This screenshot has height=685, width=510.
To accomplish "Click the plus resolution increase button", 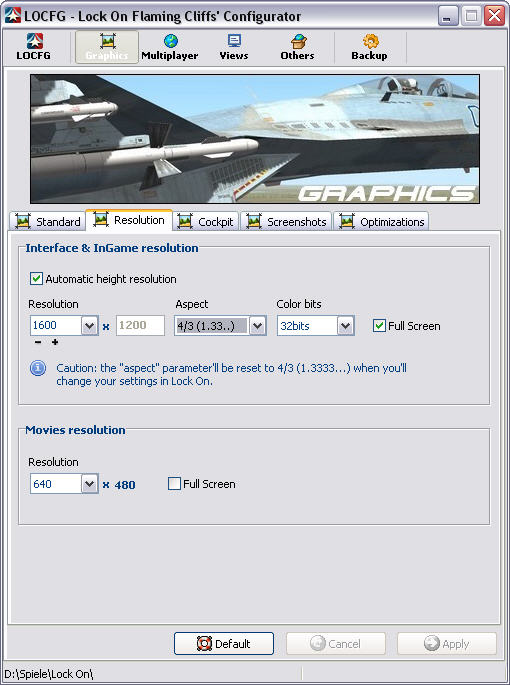I will [x=55, y=342].
